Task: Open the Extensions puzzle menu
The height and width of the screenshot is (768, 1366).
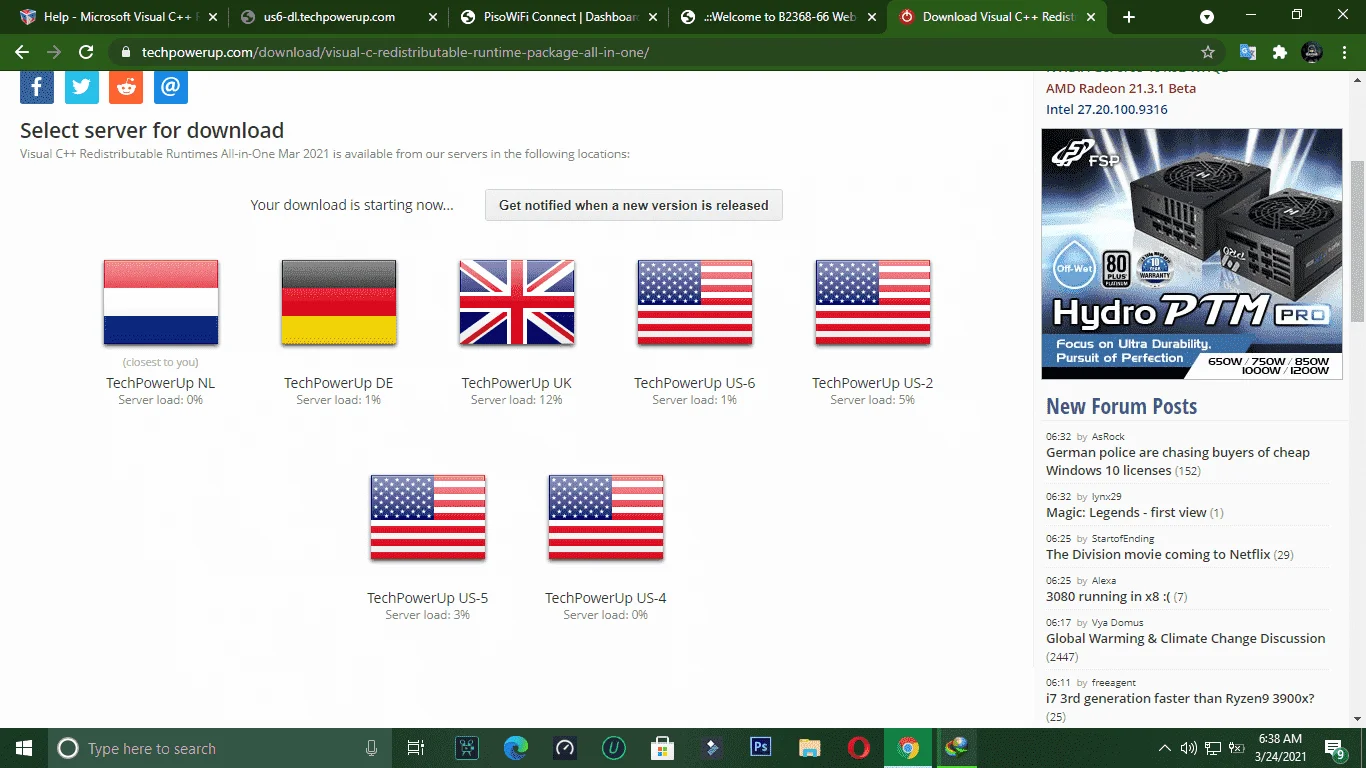Action: point(1280,52)
